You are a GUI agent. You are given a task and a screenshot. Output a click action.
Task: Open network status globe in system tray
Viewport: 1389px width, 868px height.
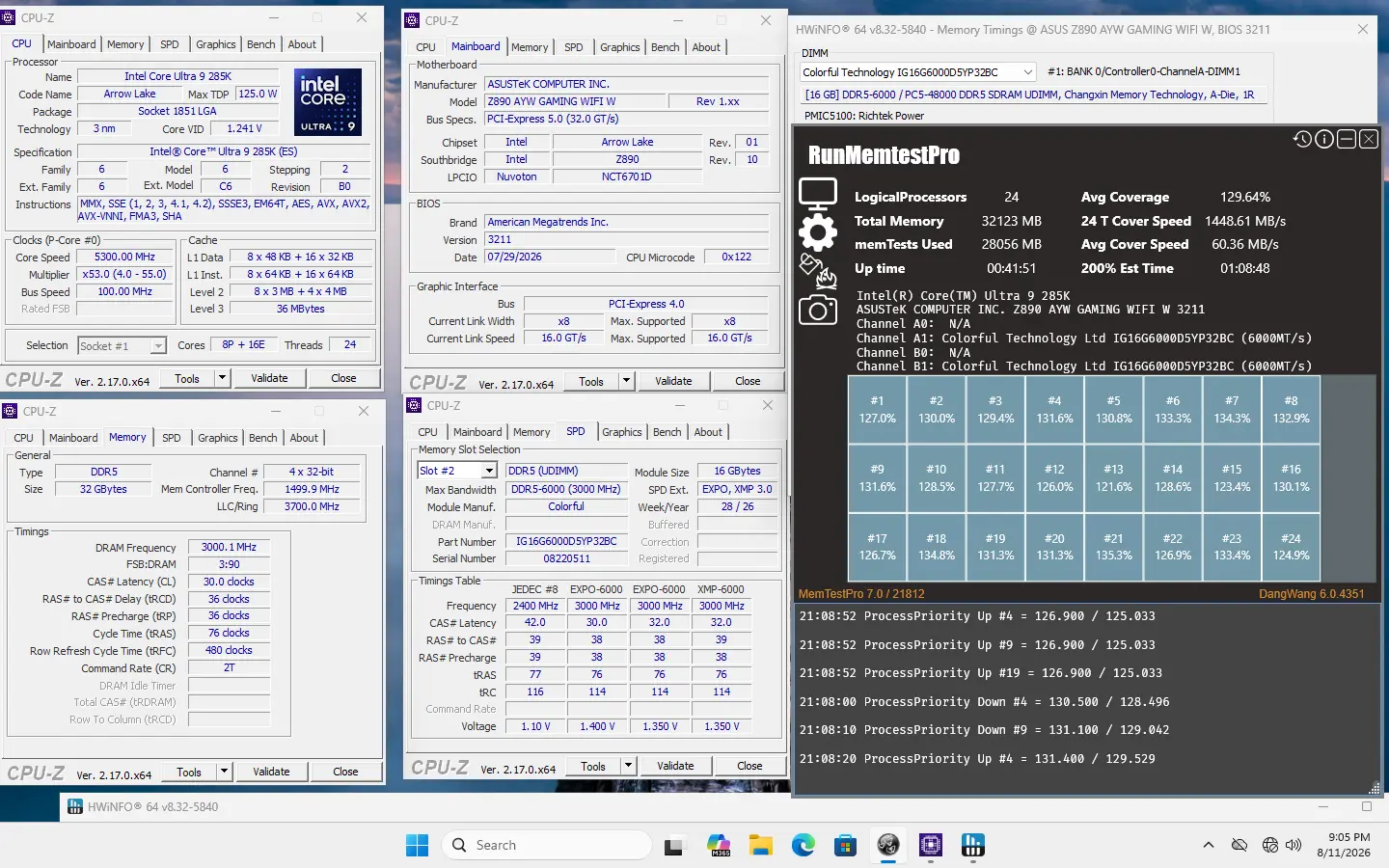(x=1269, y=845)
